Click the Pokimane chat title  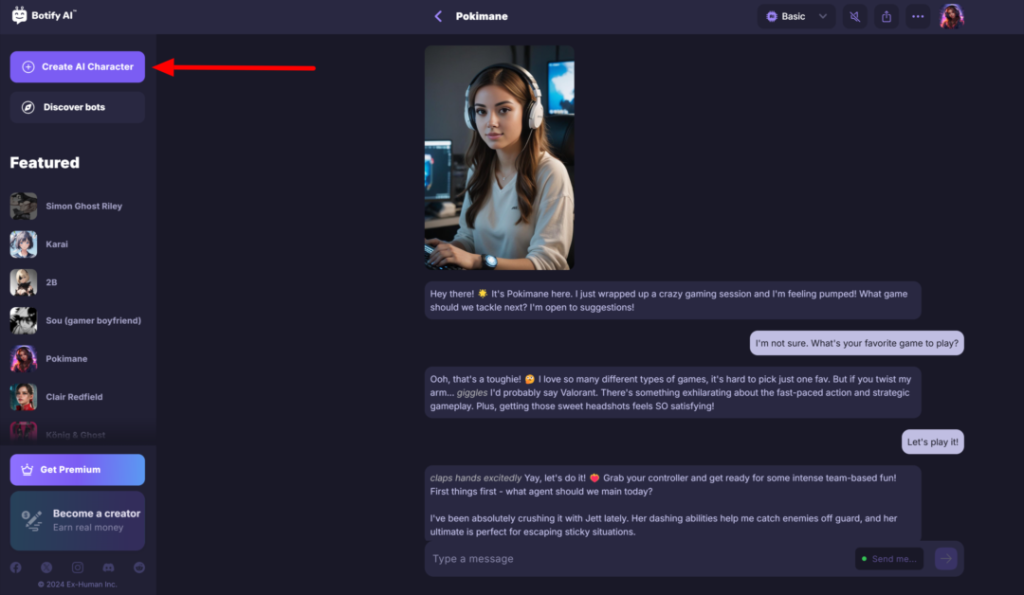(x=481, y=16)
